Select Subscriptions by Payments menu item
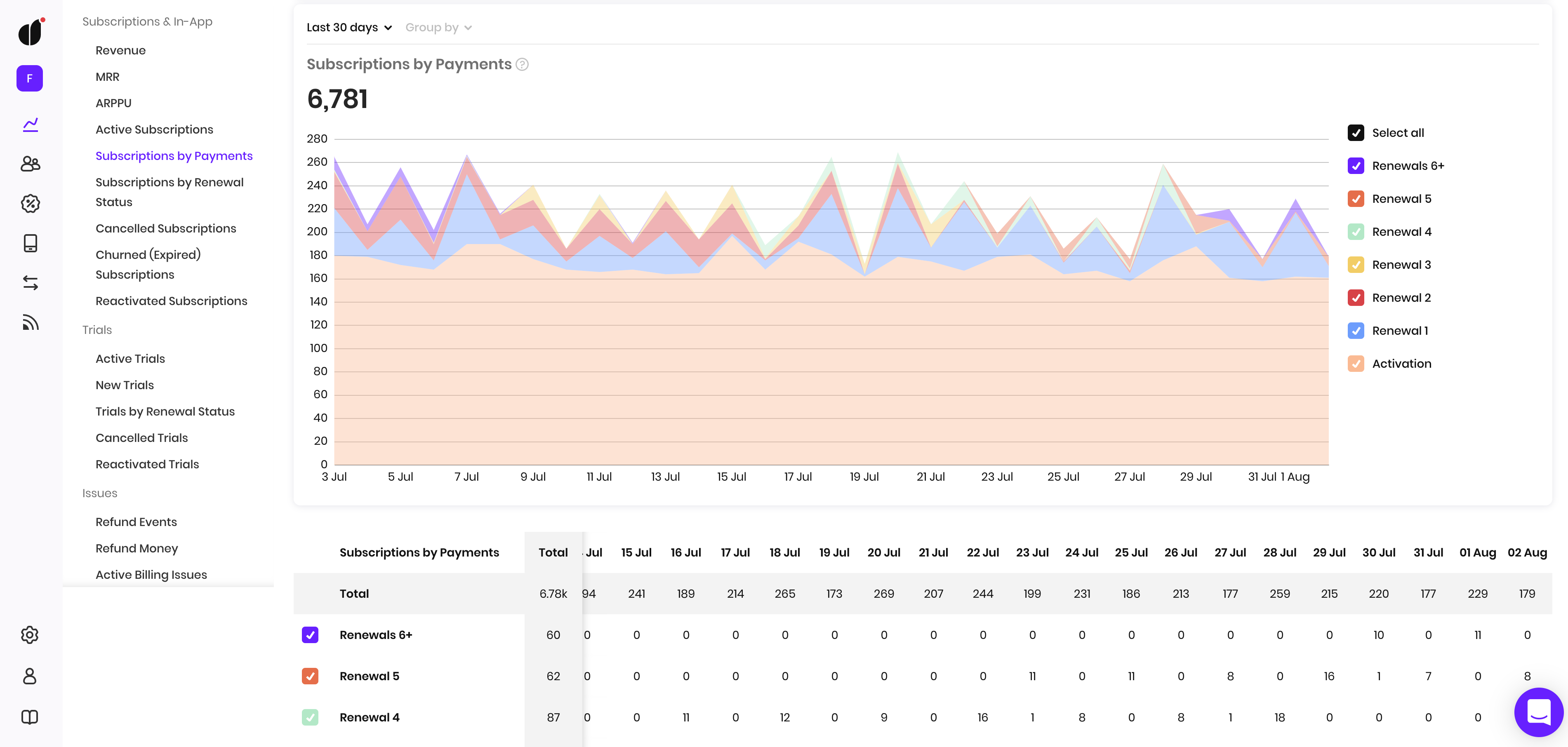Viewport: 1568px width, 747px height. pos(174,156)
